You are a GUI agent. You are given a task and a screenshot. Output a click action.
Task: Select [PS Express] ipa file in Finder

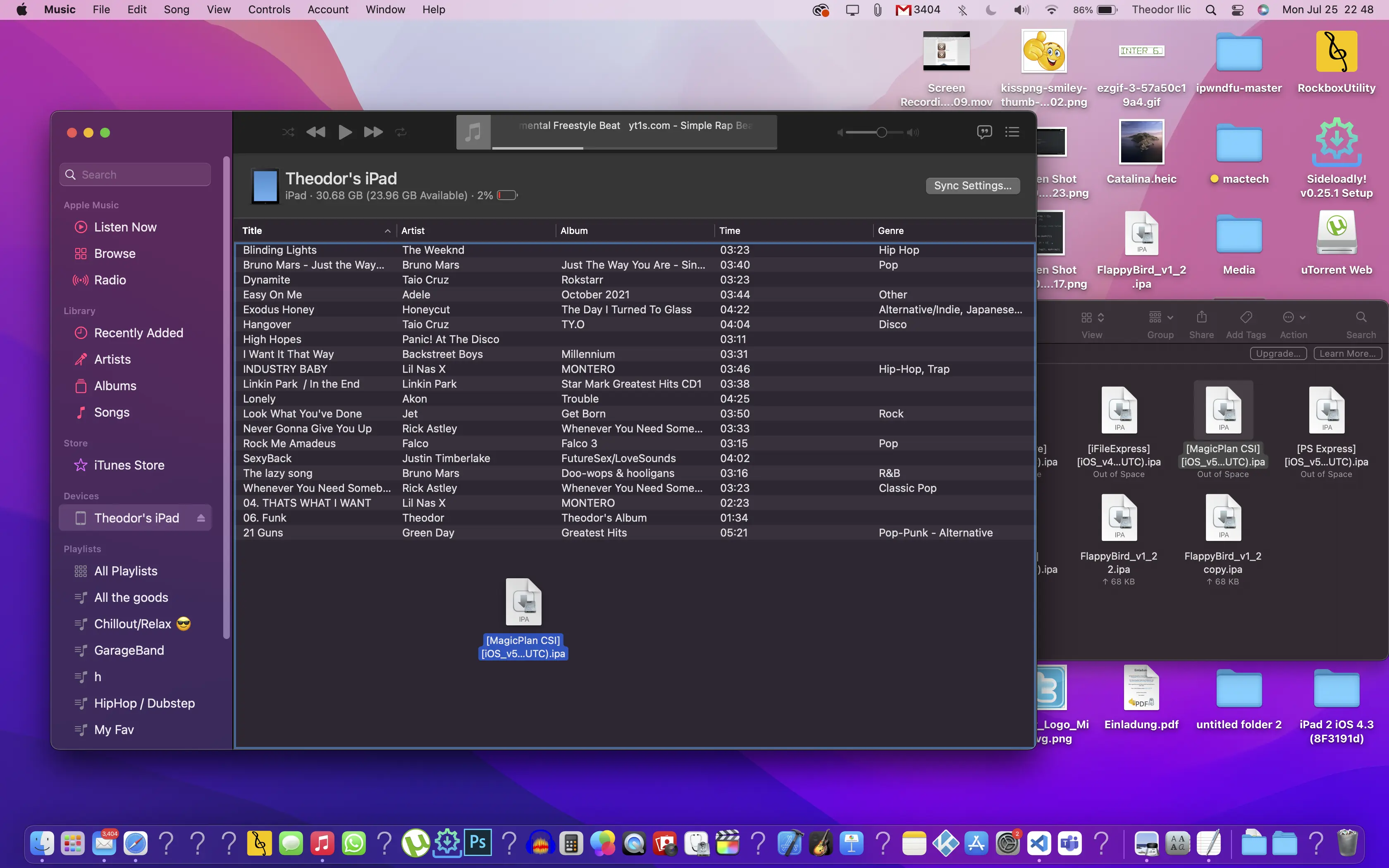pos(1327,432)
